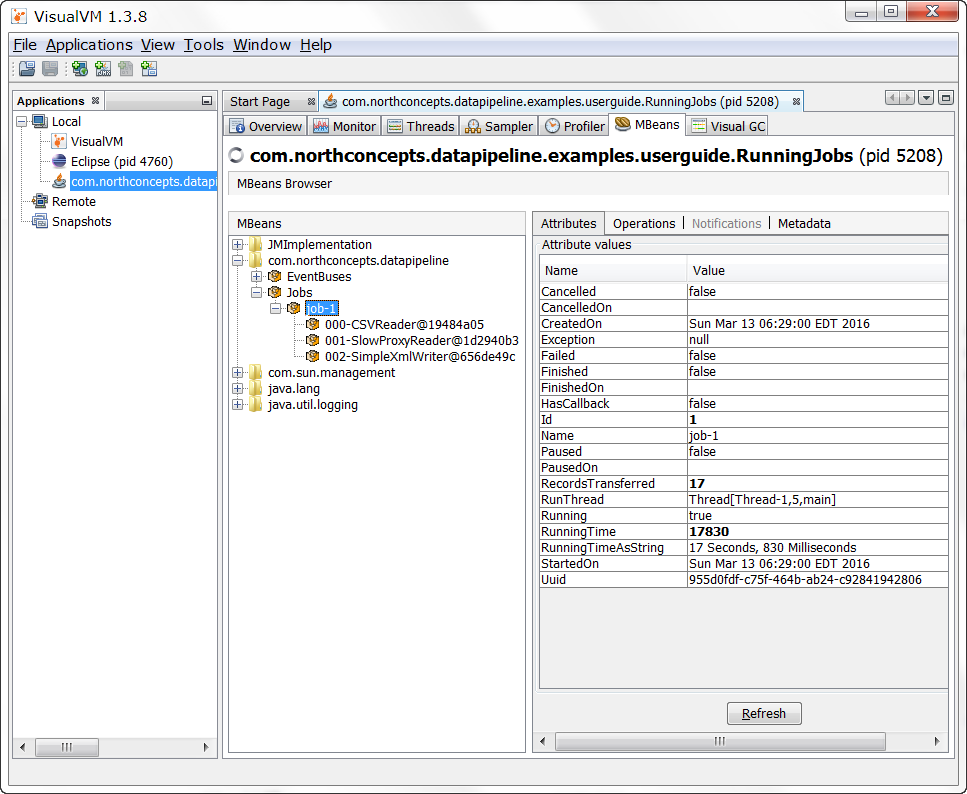This screenshot has height=794, width=967.
Task: Click the 000-CSVReader MBean icon
Action: click(313, 324)
